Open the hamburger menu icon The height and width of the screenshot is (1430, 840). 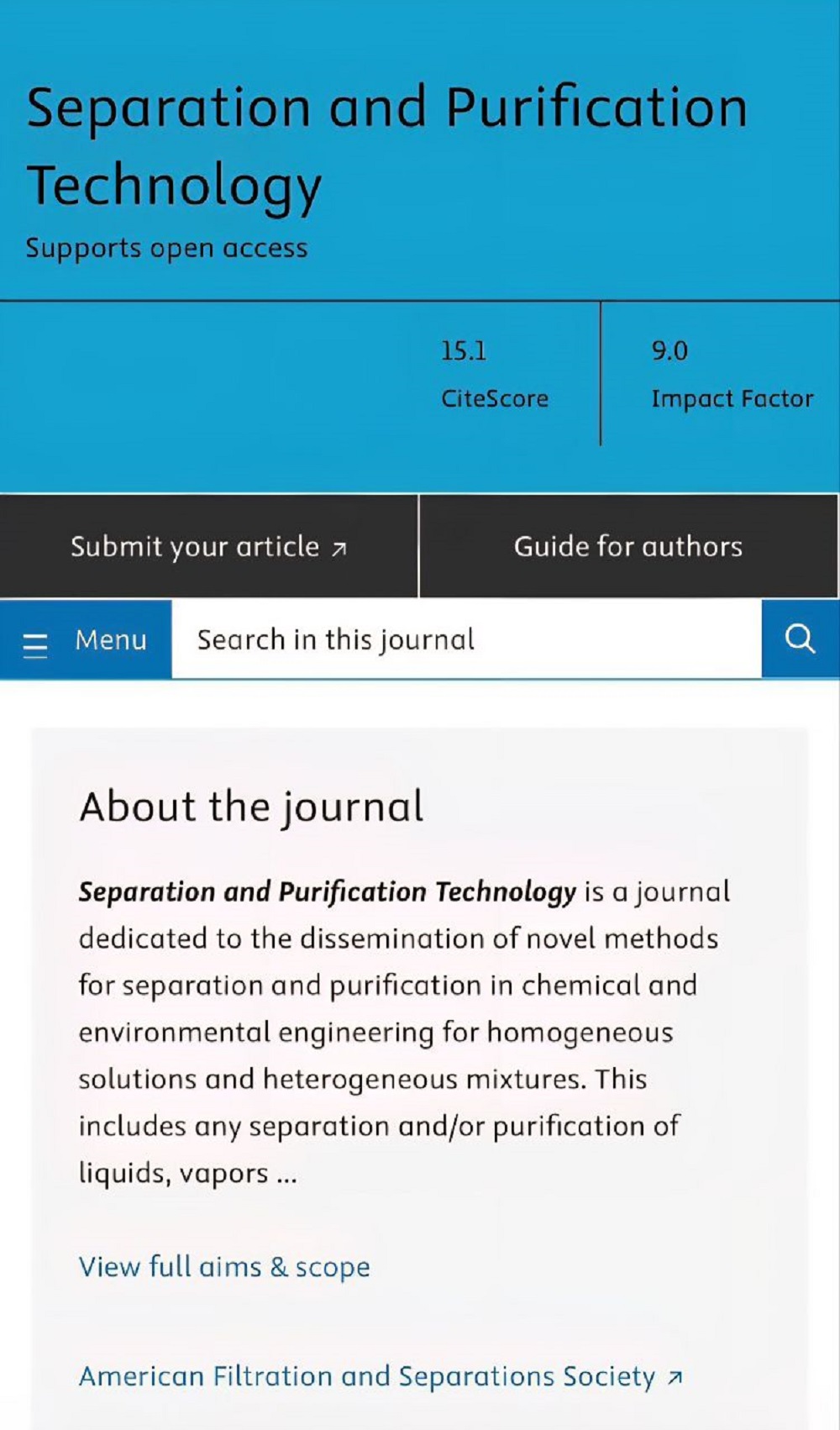coord(35,644)
